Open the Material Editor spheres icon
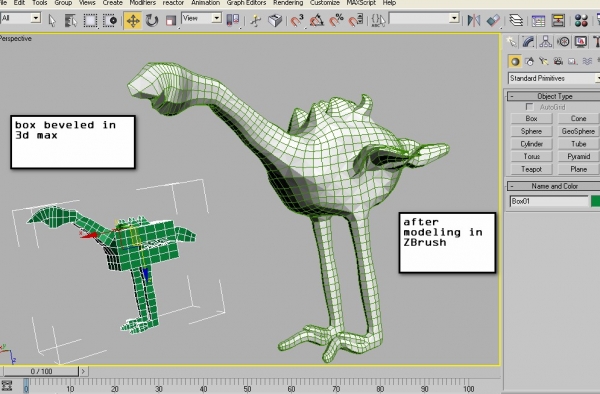 click(x=580, y=20)
